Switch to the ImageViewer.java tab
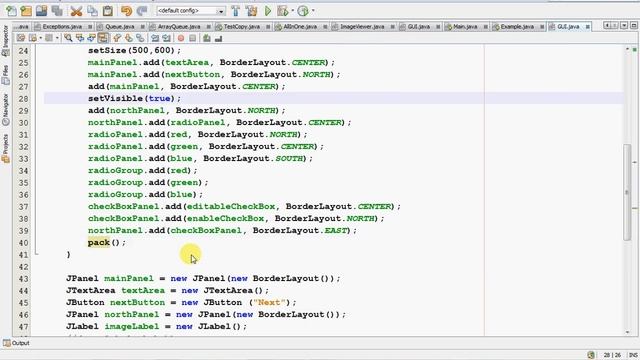This screenshot has height=360, width=640. click(x=362, y=27)
